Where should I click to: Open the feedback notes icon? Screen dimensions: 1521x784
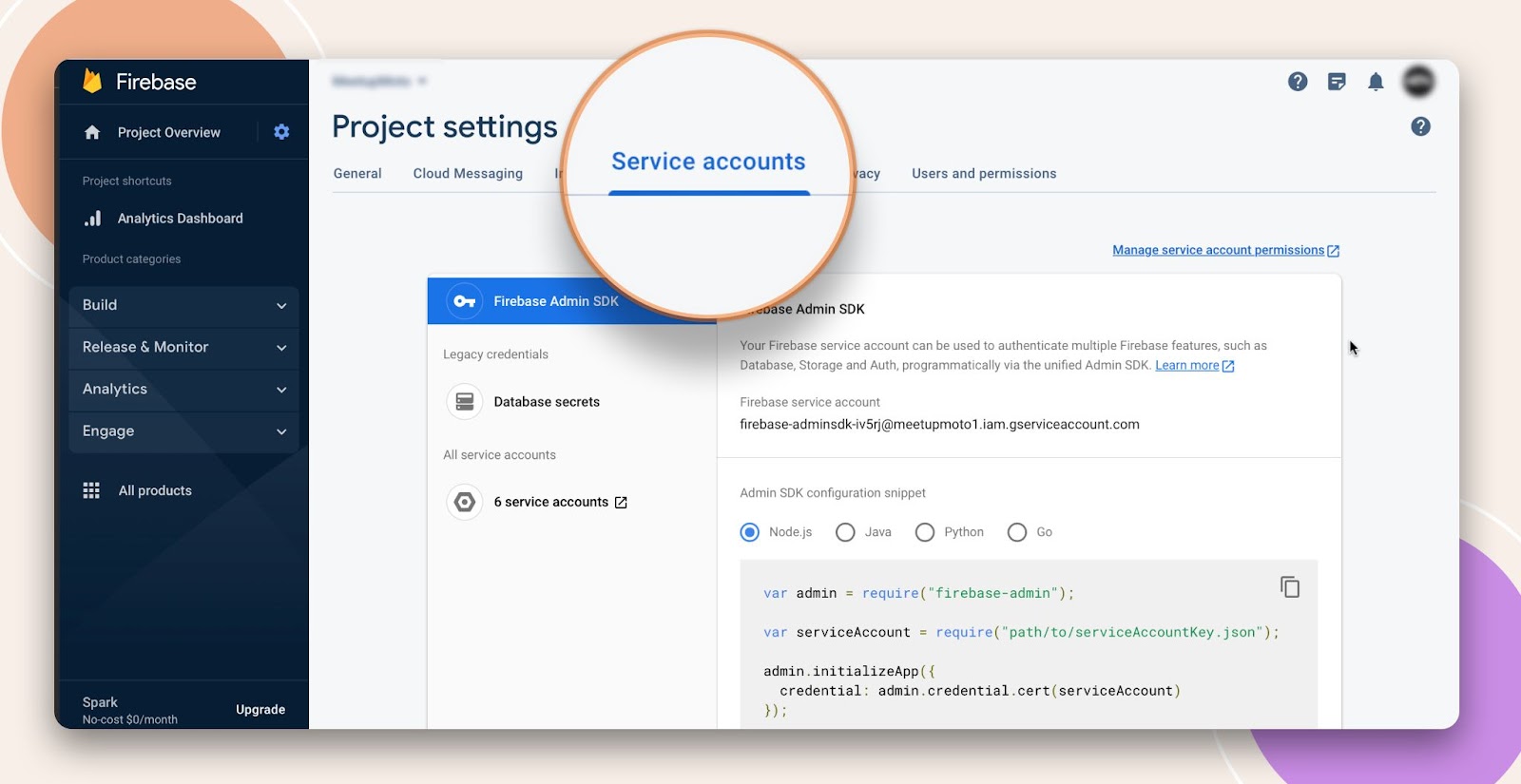coord(1337,82)
